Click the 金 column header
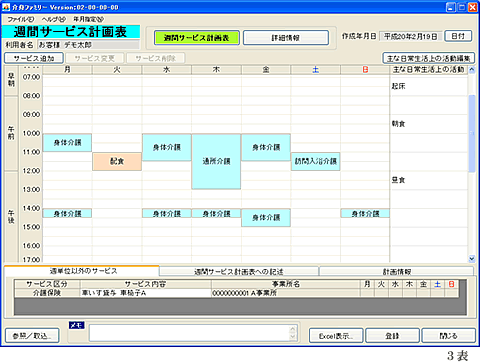This screenshot has width=480, height=362. (266, 70)
